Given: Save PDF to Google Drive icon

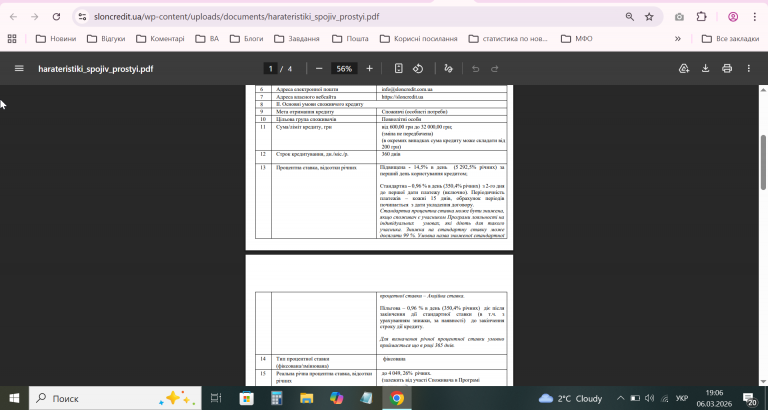Looking at the screenshot, I should [x=684, y=69].
